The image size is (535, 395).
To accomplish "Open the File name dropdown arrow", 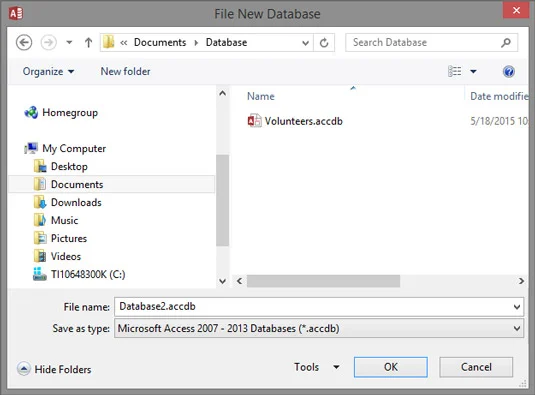I will 517,307.
